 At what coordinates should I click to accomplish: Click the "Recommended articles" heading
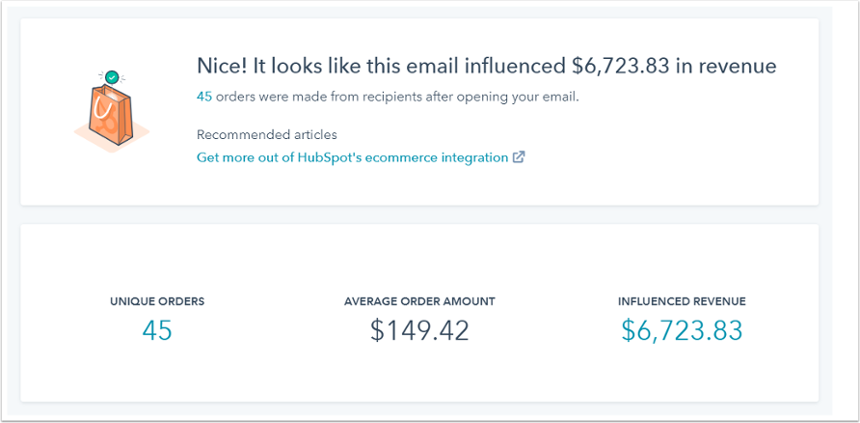pyautogui.click(x=267, y=135)
